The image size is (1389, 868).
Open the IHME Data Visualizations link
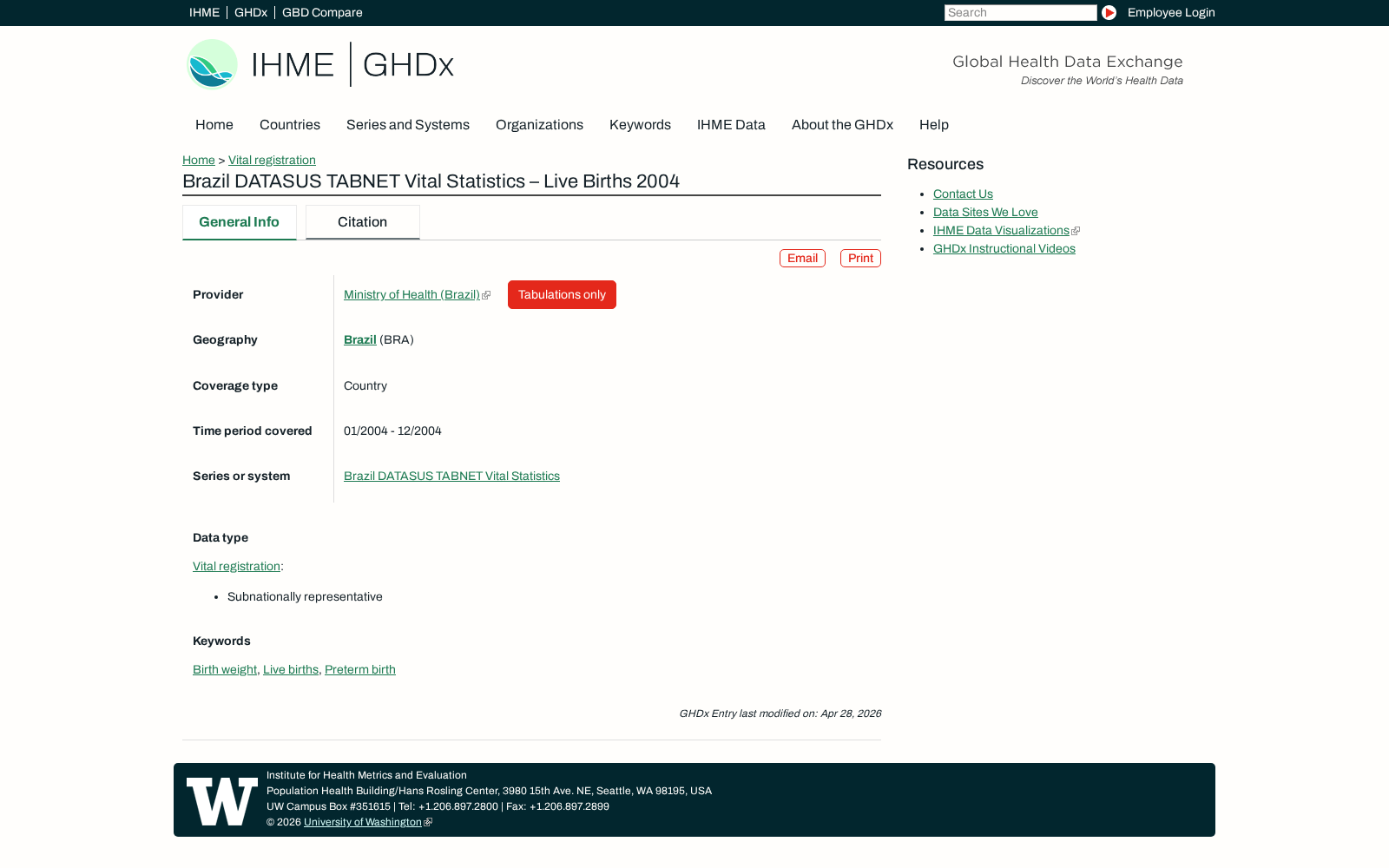tap(1001, 230)
